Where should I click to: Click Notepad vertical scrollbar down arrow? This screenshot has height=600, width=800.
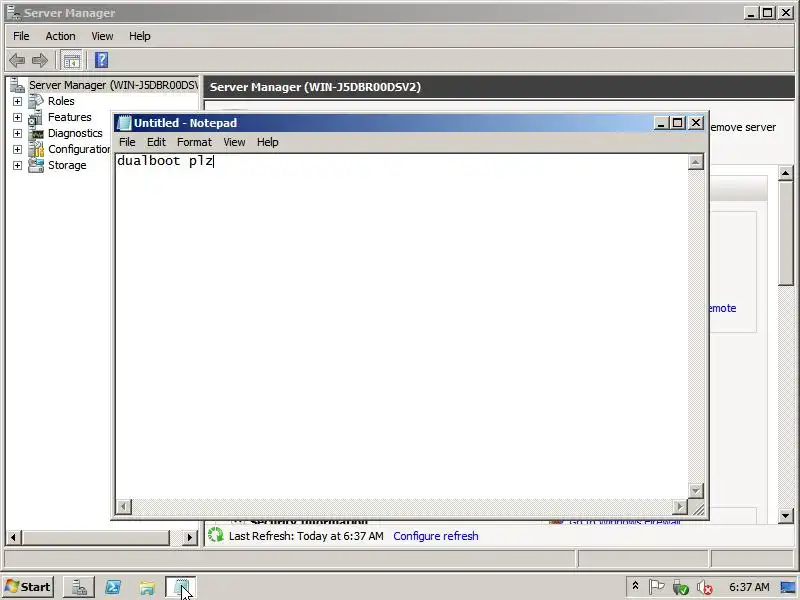(x=695, y=491)
